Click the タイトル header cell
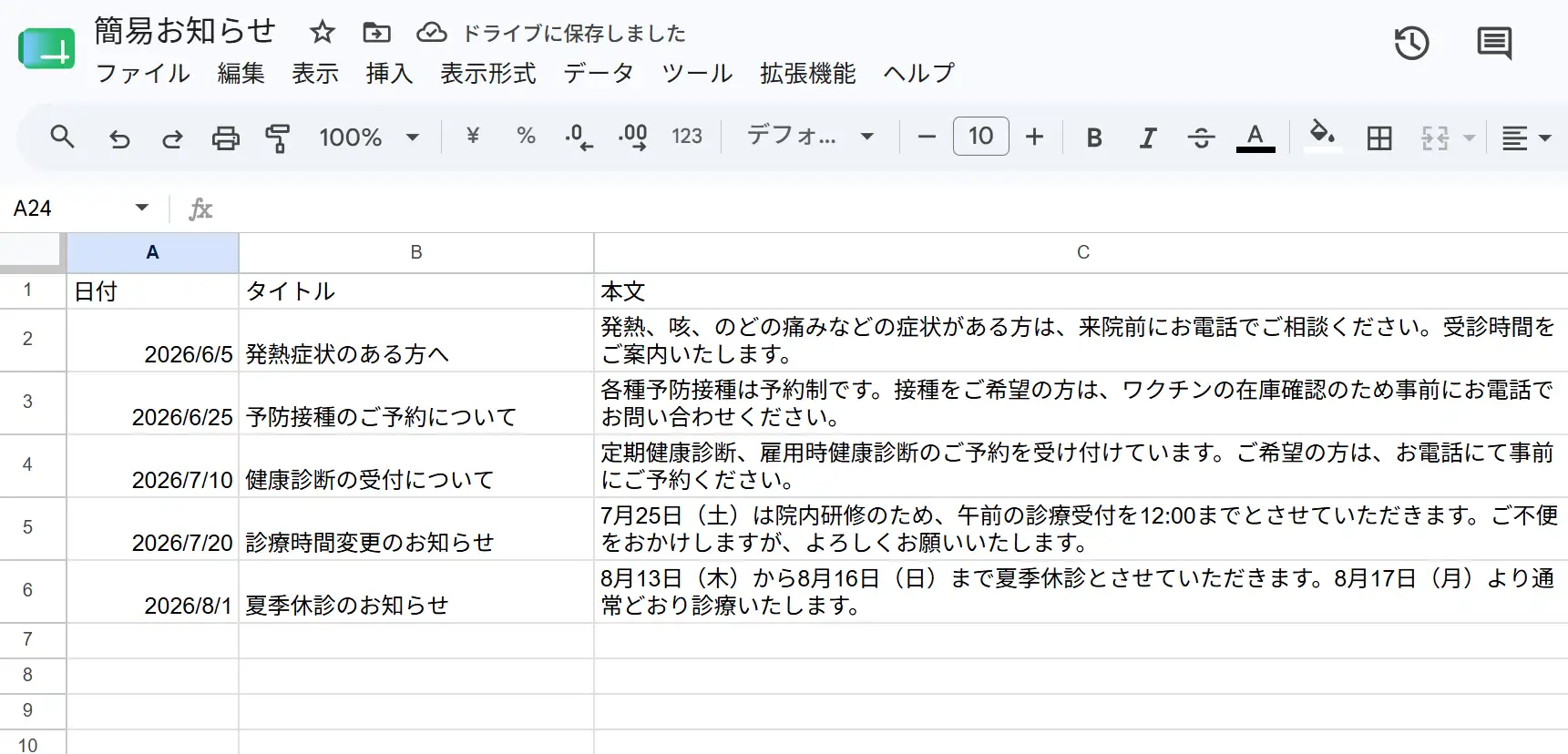Viewport: 1568px width, 754px height. (x=416, y=291)
